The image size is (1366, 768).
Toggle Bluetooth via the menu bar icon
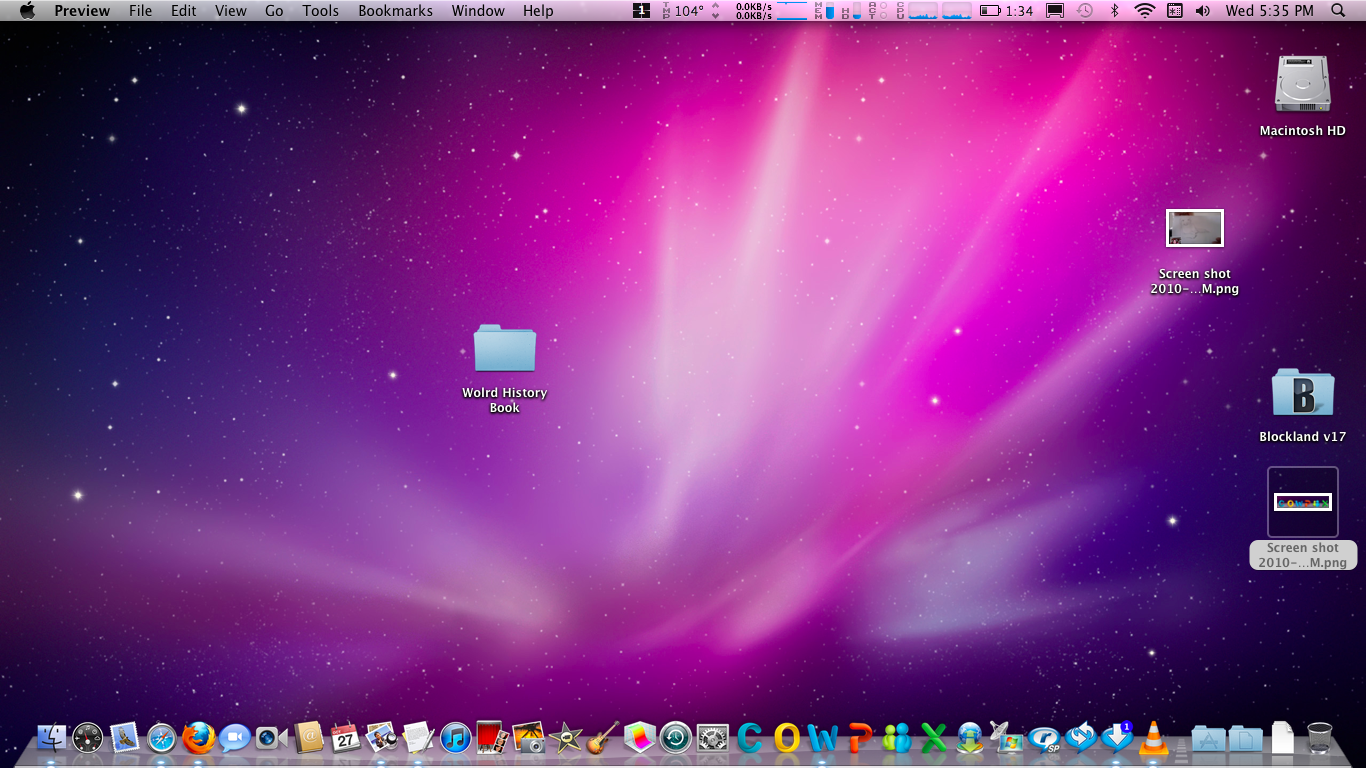coord(1114,12)
